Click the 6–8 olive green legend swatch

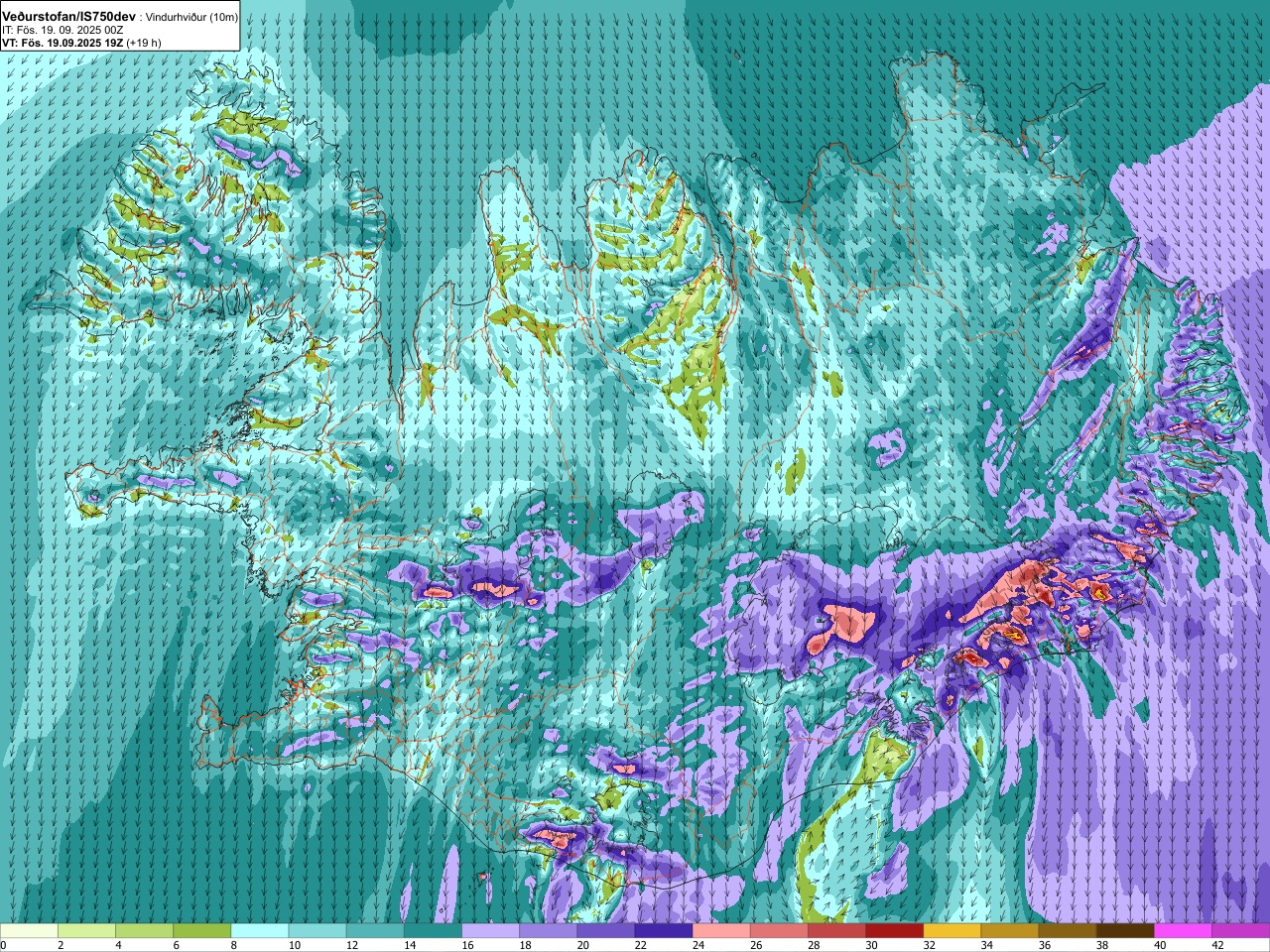pyautogui.click(x=202, y=931)
